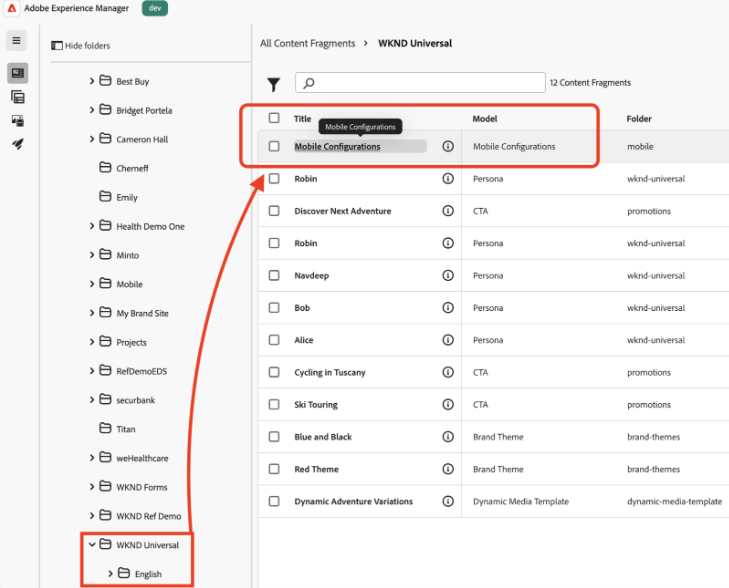Check the Select All header checkbox

(x=274, y=118)
